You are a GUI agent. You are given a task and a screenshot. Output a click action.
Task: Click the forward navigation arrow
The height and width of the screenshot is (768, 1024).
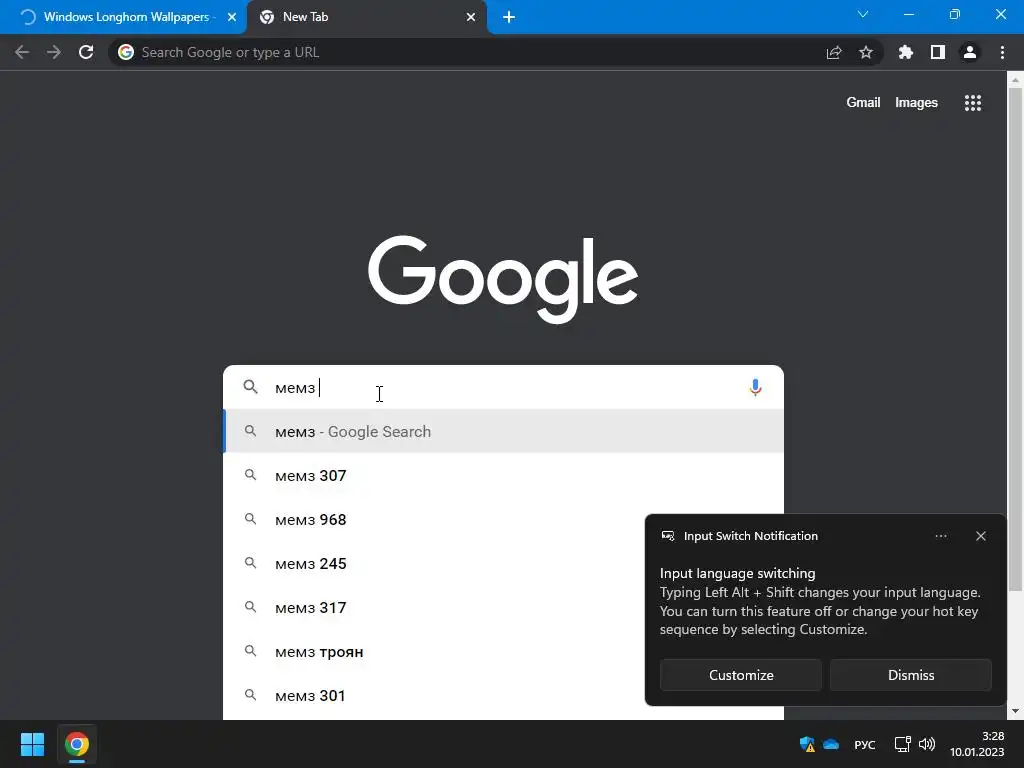tap(54, 52)
